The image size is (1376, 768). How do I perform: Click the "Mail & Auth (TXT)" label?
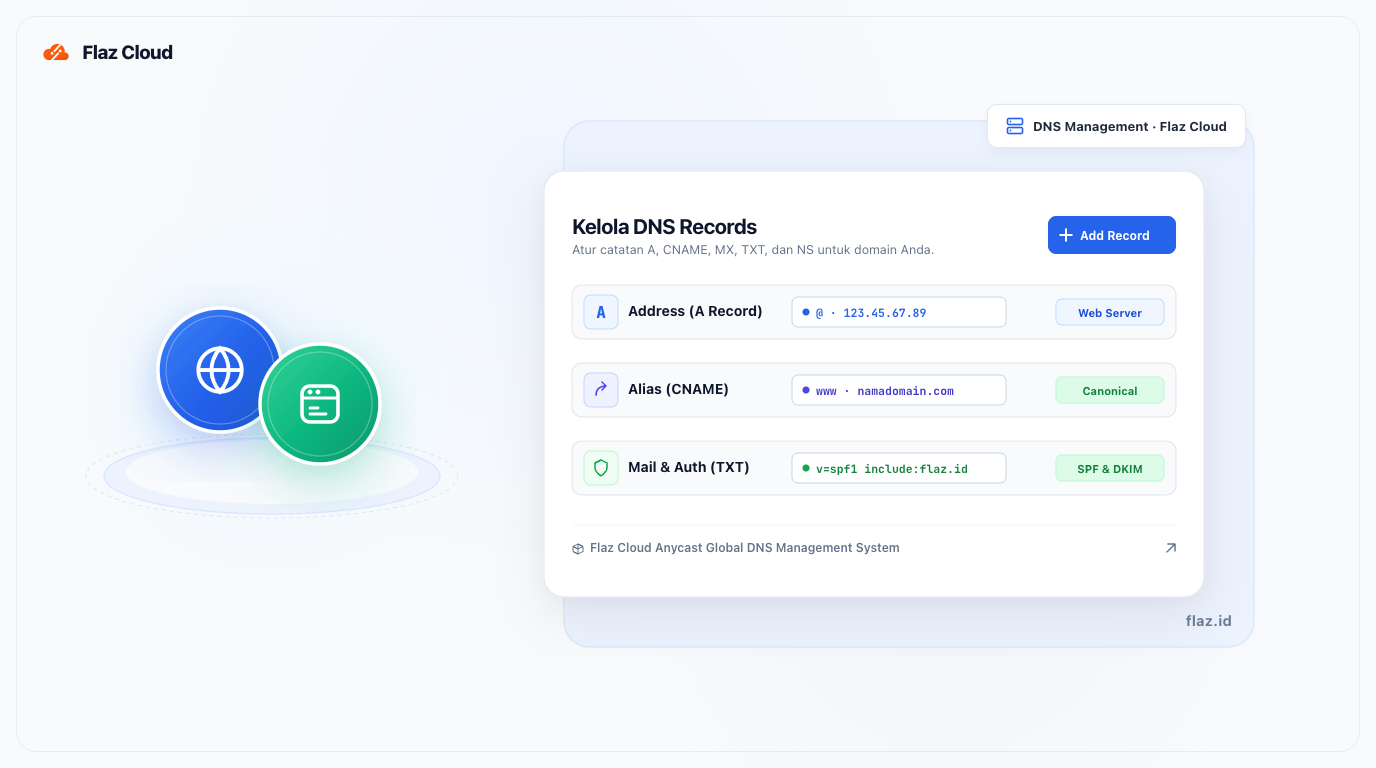click(689, 467)
